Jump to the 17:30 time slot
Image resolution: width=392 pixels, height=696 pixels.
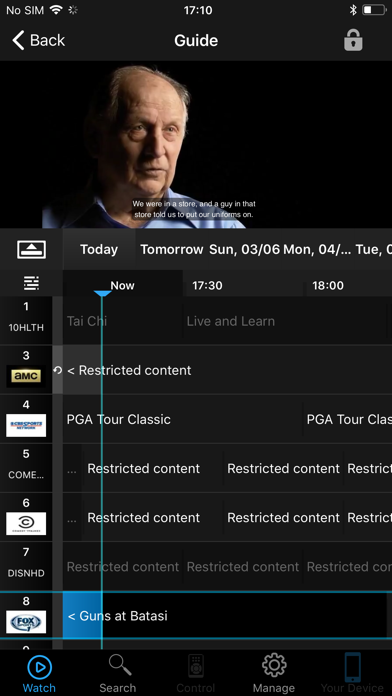(x=207, y=285)
